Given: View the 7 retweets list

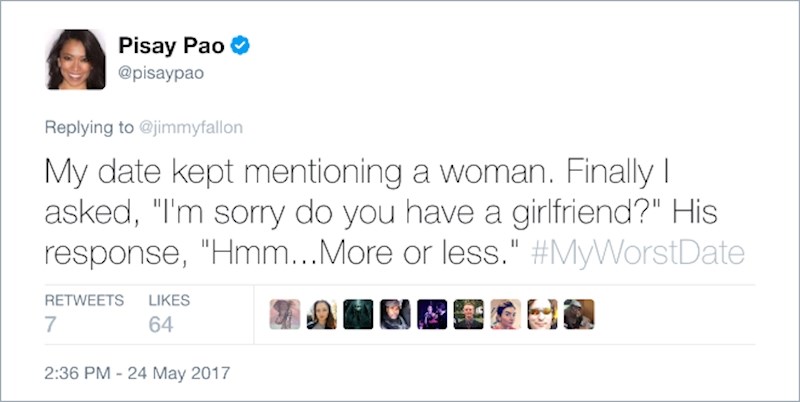Looking at the screenshot, I should tap(52, 324).
